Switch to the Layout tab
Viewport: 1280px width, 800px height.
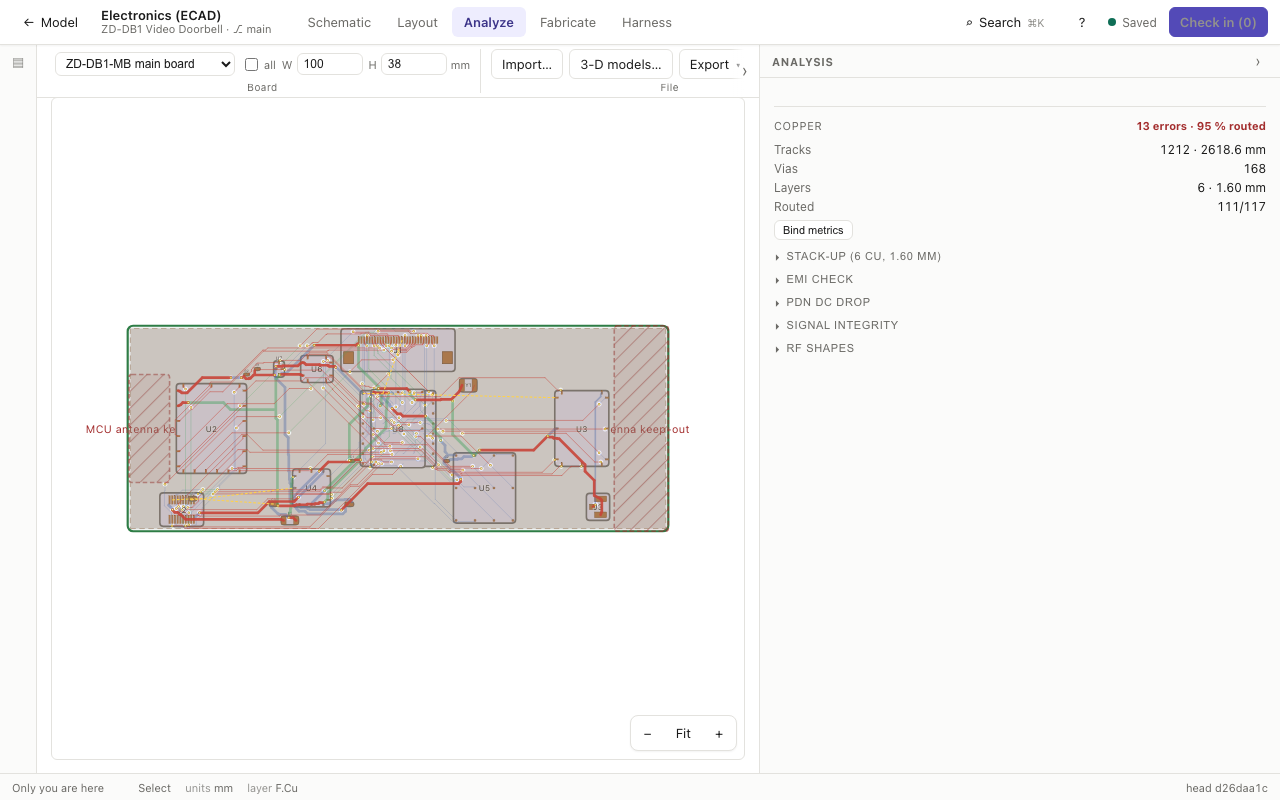[x=417, y=22]
